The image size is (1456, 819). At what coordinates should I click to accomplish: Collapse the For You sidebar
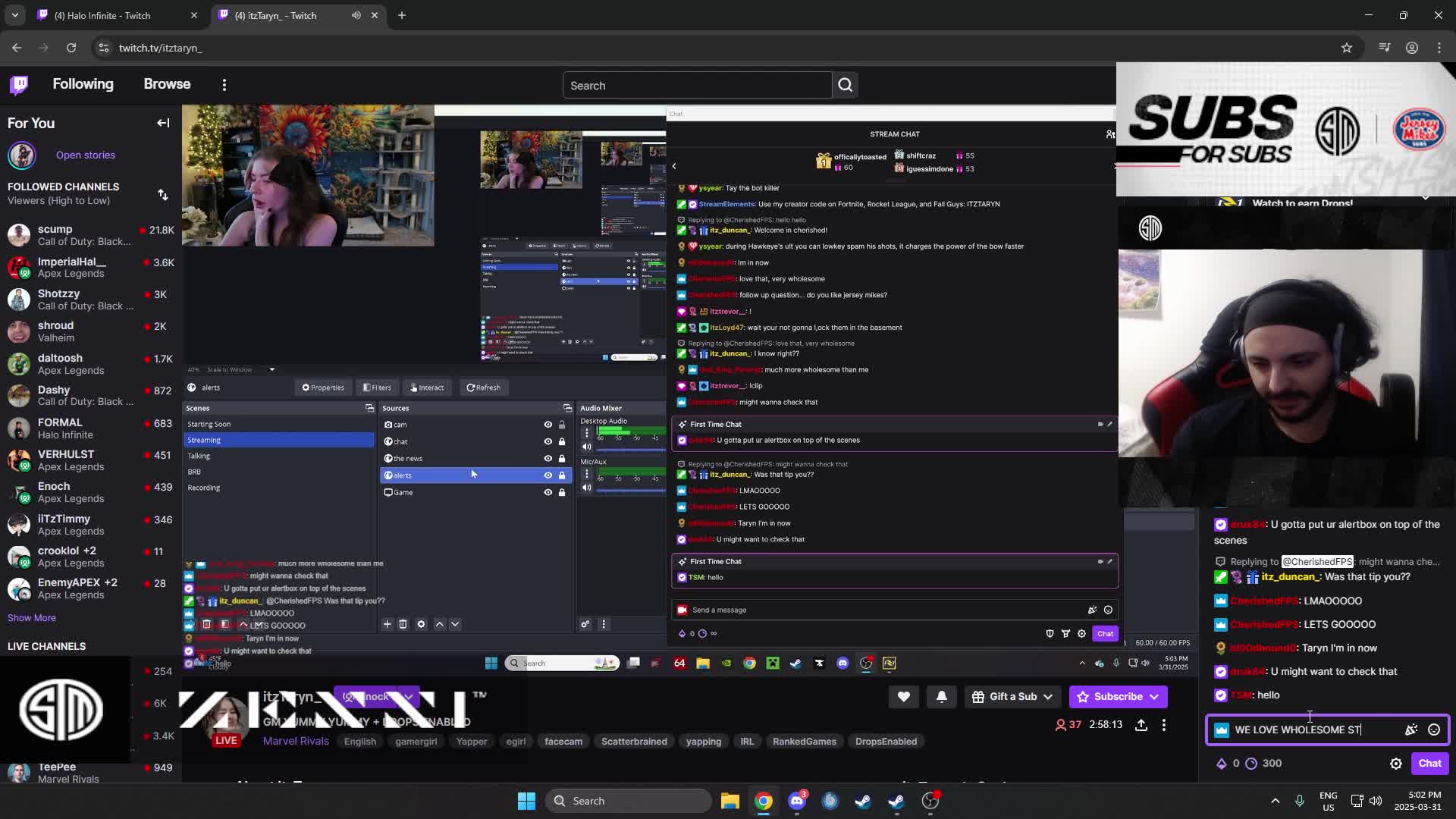[x=163, y=123]
